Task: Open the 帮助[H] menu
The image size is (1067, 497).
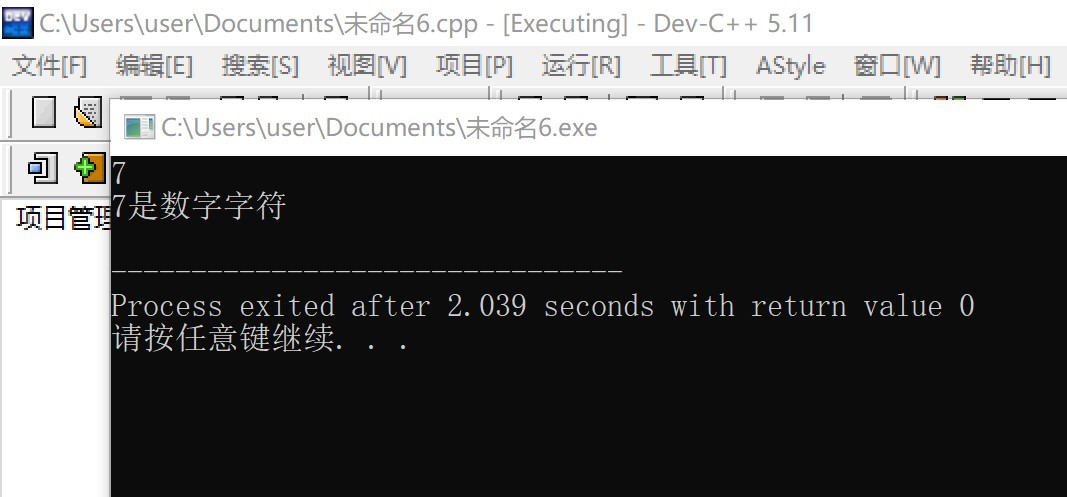Action: [1010, 66]
